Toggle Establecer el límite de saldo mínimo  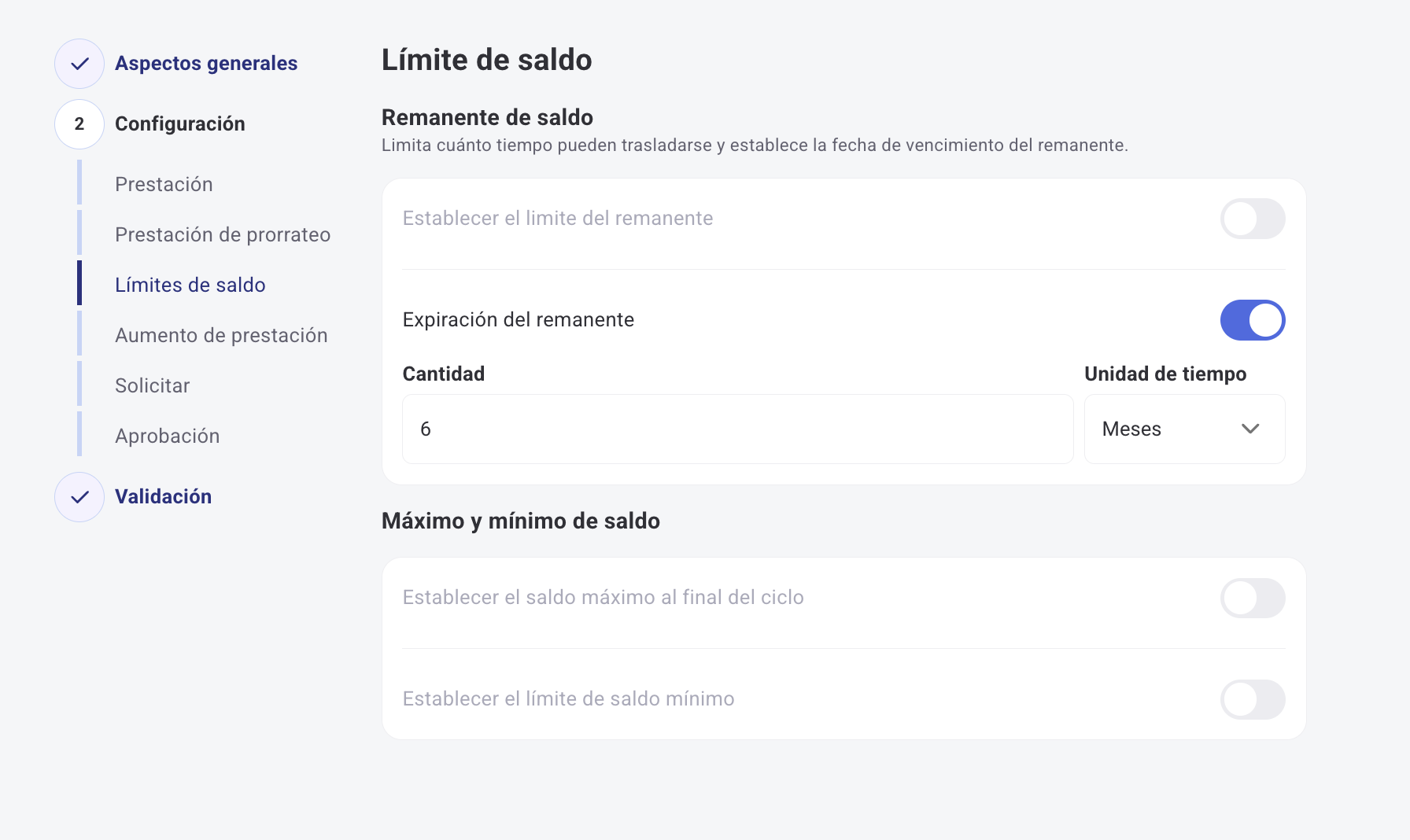(x=1252, y=699)
